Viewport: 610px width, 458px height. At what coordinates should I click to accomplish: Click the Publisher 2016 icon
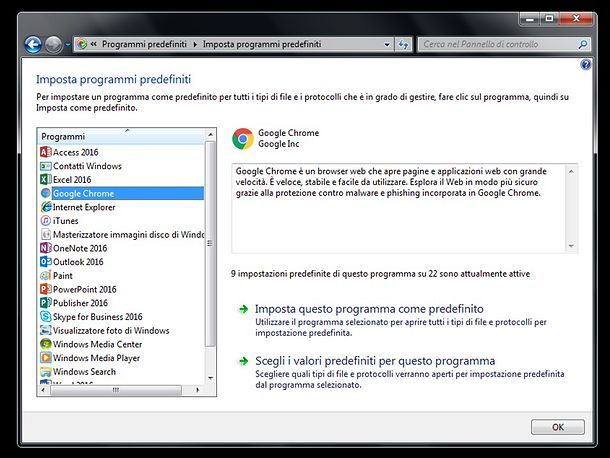click(x=46, y=303)
